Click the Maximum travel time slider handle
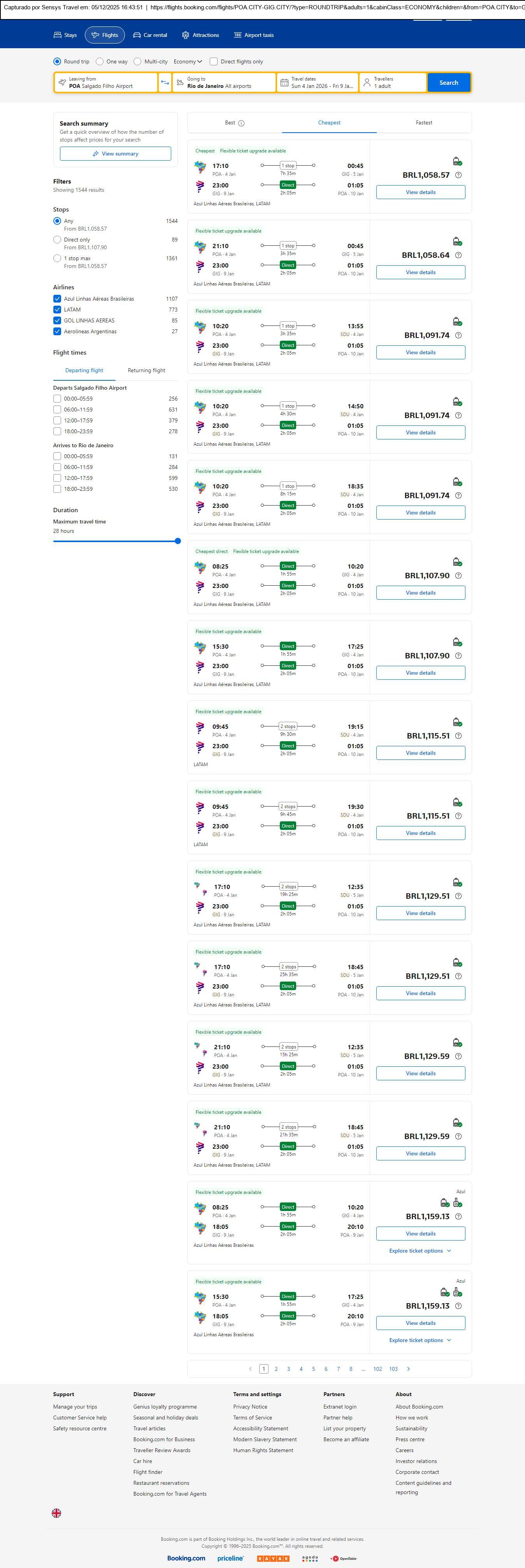This screenshot has height=1568, width=525. pyautogui.click(x=178, y=541)
